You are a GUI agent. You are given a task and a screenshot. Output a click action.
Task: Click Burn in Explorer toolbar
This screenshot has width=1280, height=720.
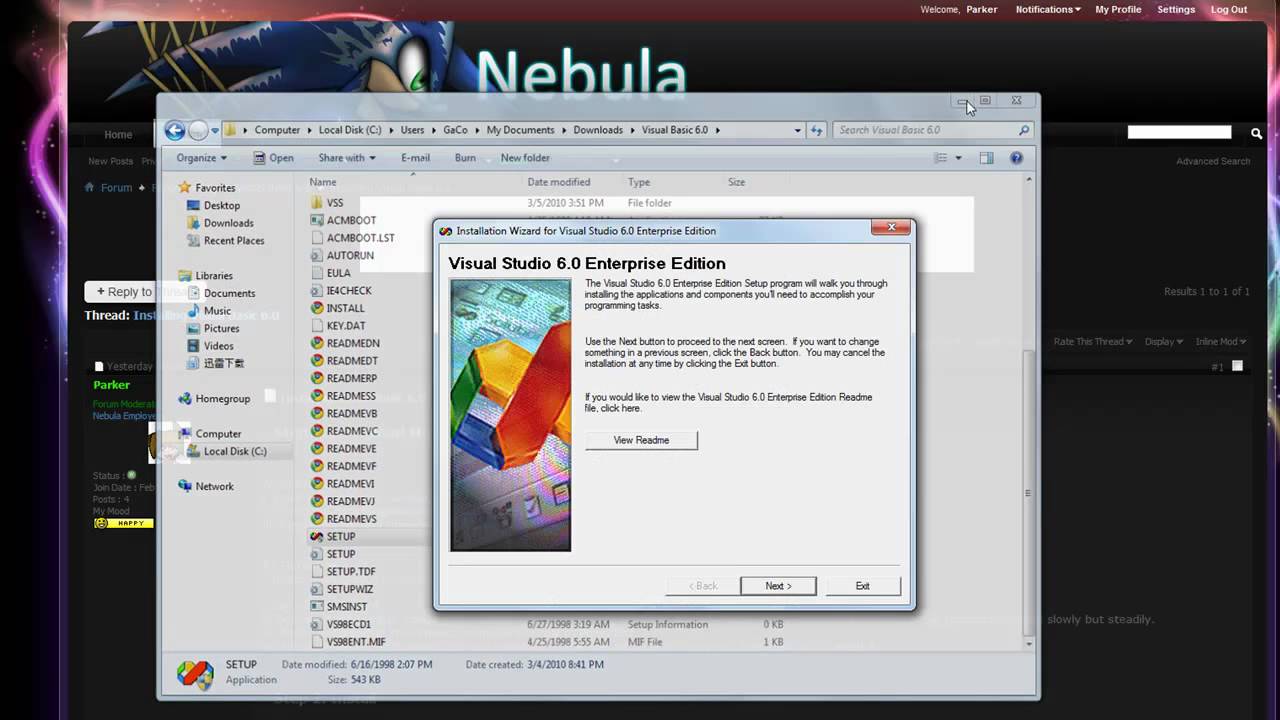tap(465, 158)
